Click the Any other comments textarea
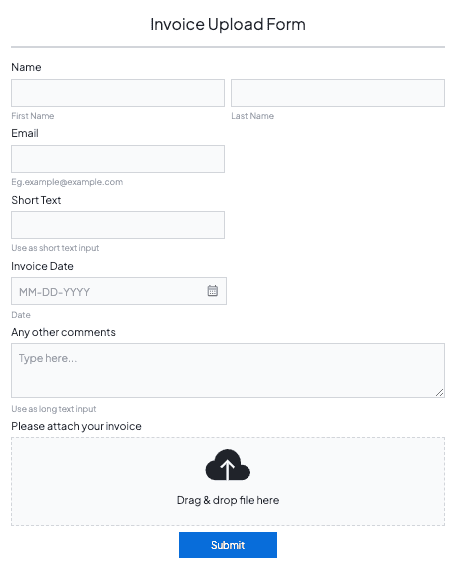 click(228, 371)
